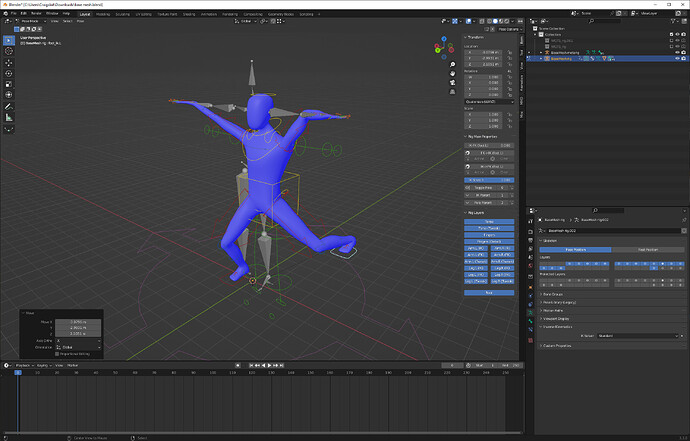The image size is (690, 441).
Task: Adjust the IK-FK slider in Rig Main Properties
Action: pos(489,145)
